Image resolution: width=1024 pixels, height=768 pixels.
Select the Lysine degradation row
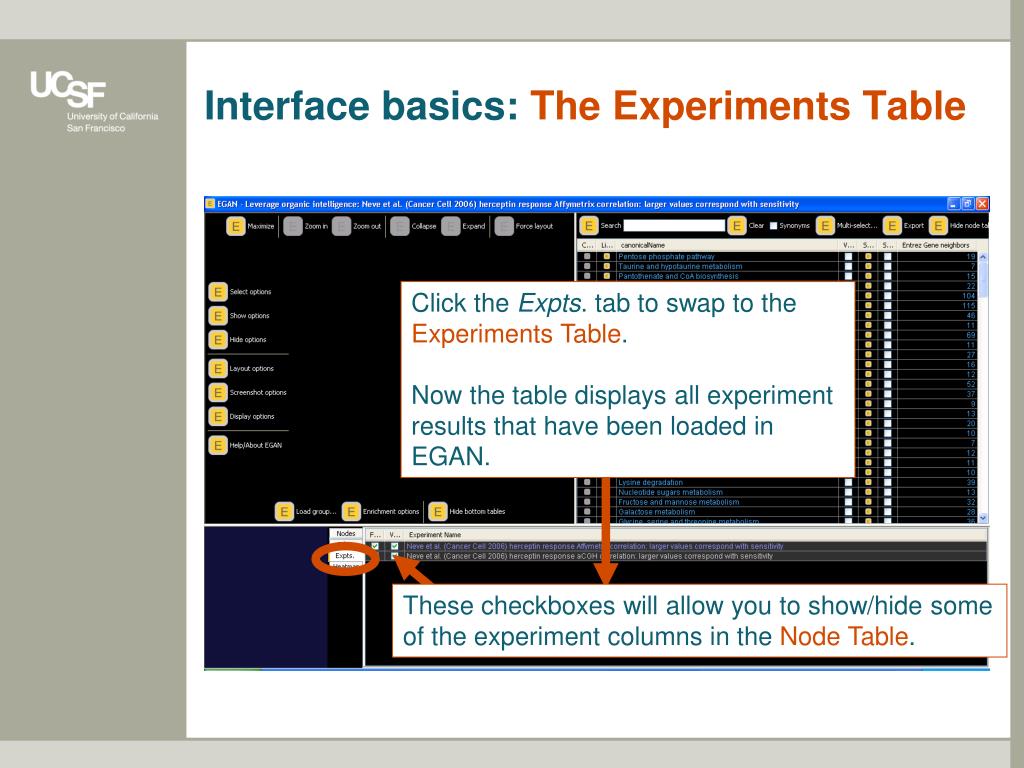778,483
